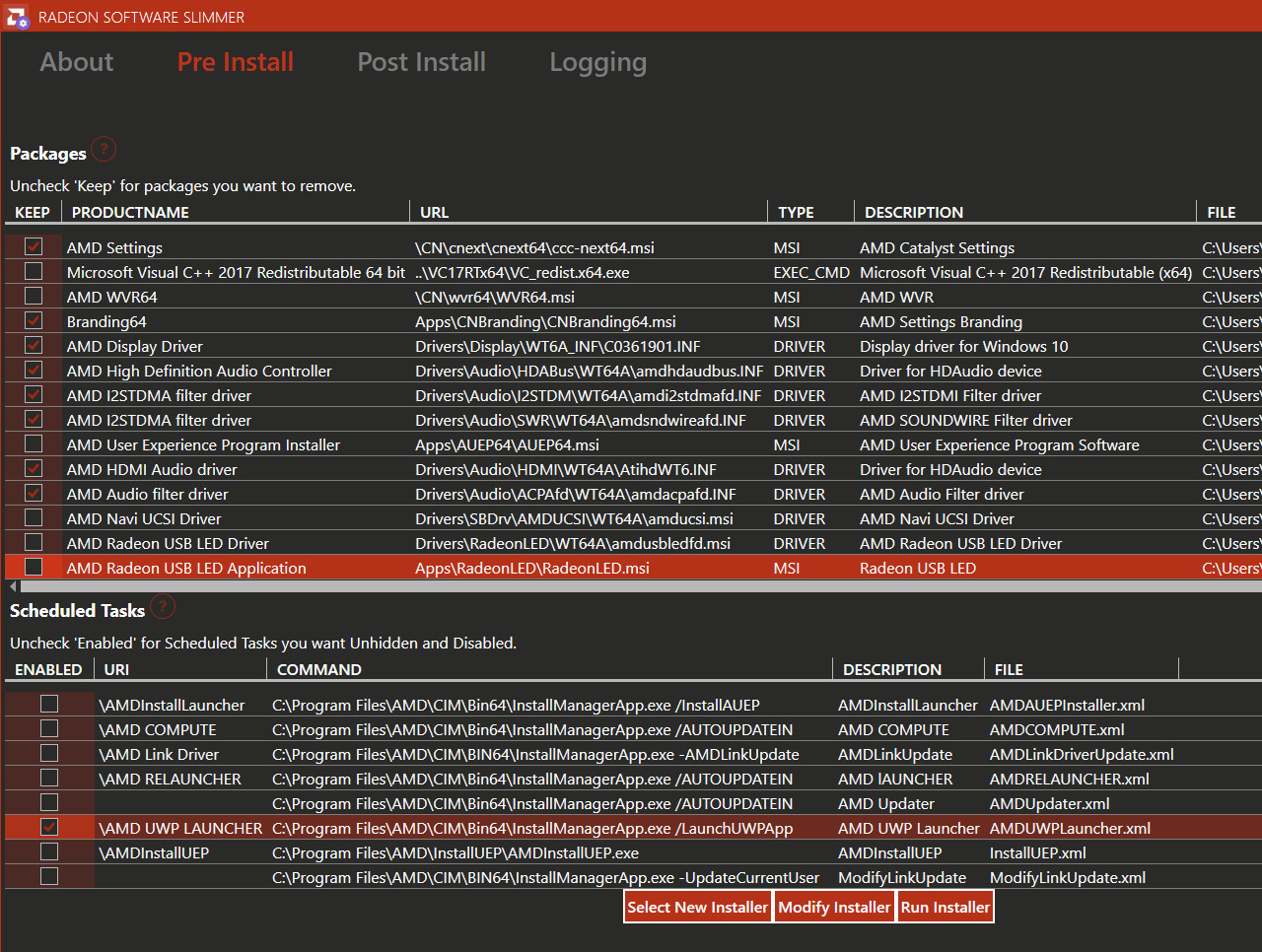The width and height of the screenshot is (1262, 952).
Task: Click 'Drivers\RadeonLED\WT64A\amdusbledfd.msi' cell
Action: 573,543
